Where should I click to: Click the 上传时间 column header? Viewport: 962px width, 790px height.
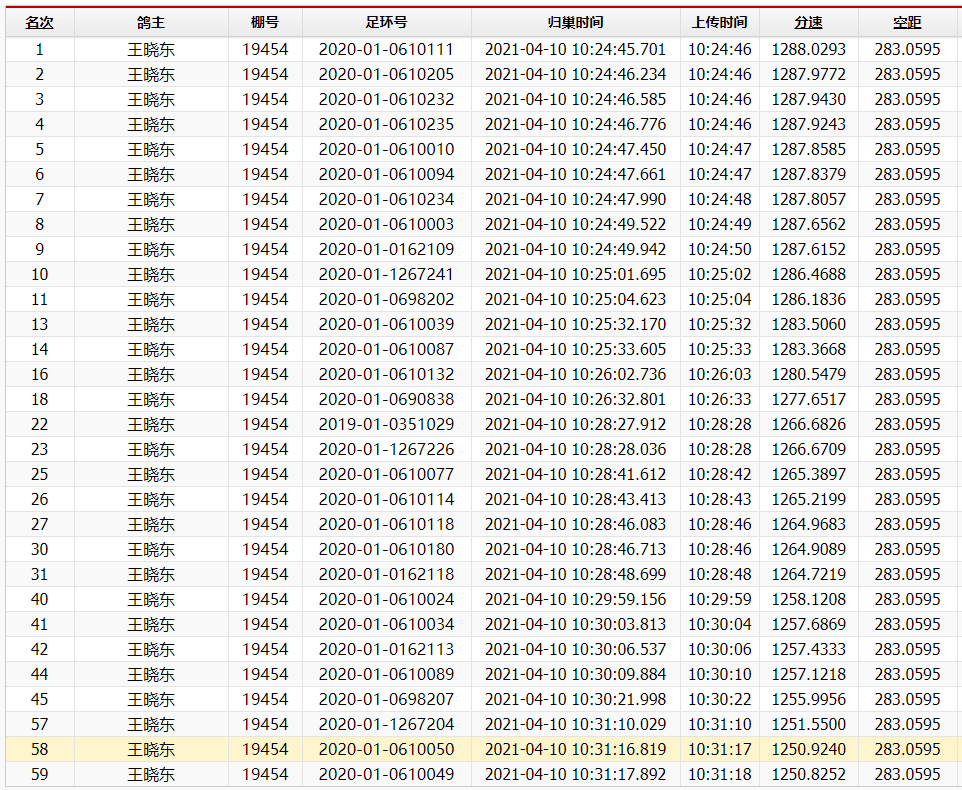(x=719, y=22)
